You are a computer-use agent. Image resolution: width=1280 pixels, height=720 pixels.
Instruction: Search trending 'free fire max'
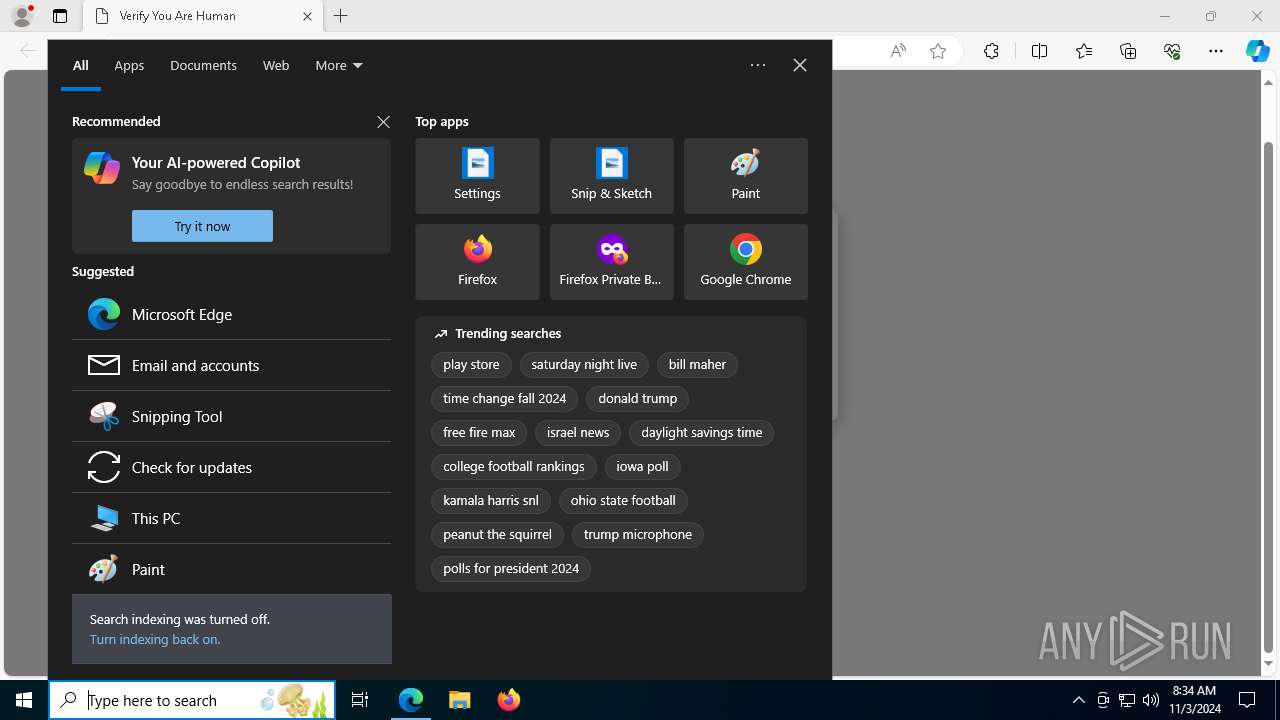(x=479, y=433)
